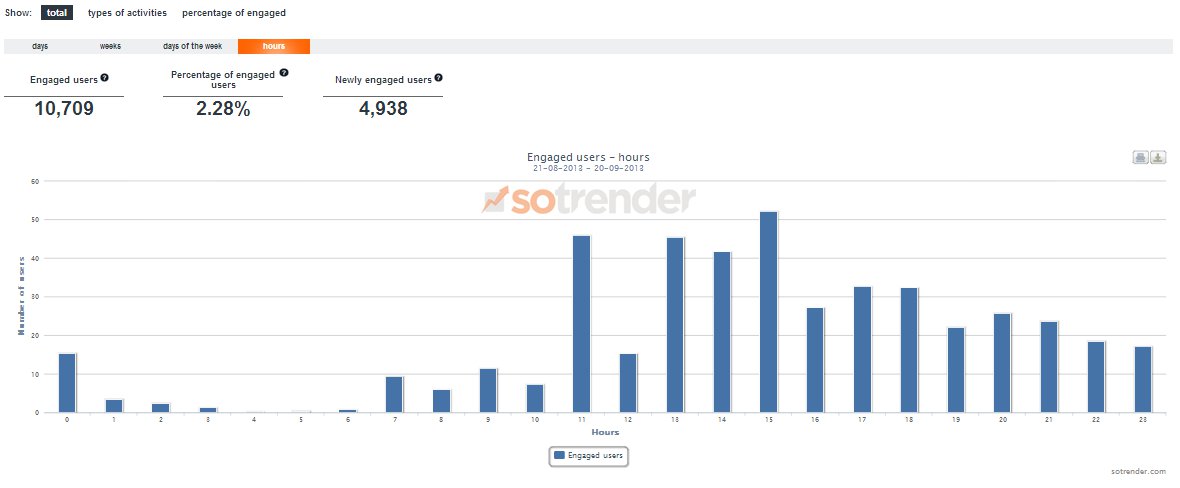Click the bar for hour 23
This screenshot has height=488, width=1180.
coord(1142,379)
